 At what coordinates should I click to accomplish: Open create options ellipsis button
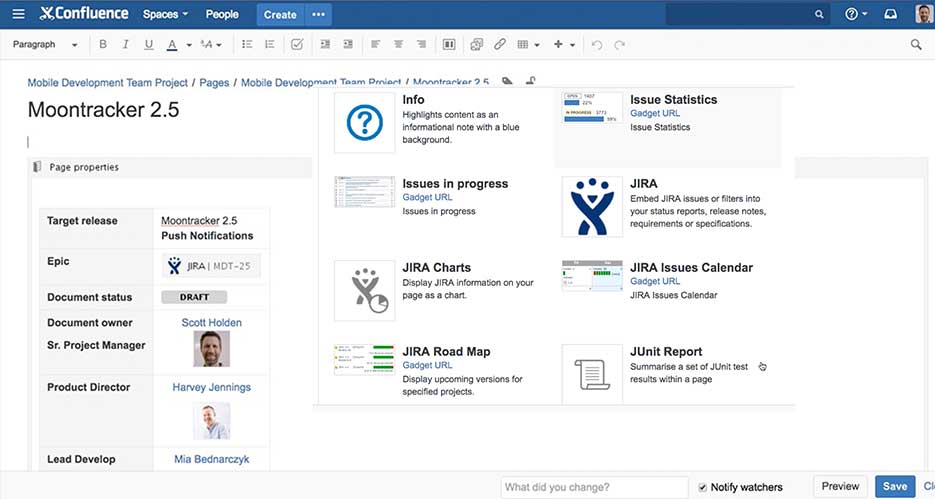318,14
